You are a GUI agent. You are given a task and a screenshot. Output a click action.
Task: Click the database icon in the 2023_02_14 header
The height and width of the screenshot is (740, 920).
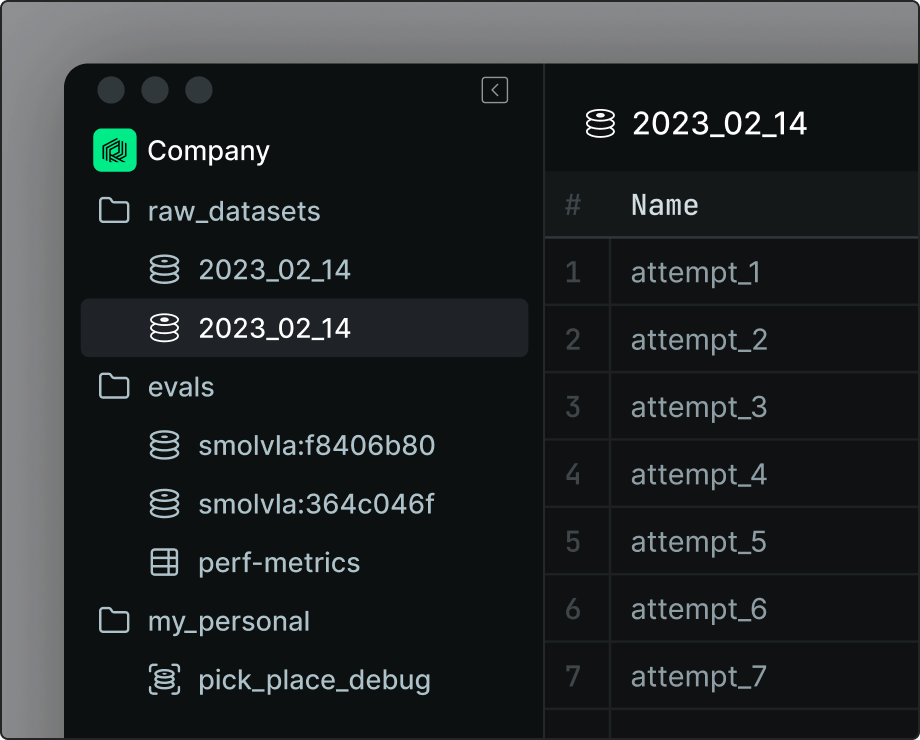pos(601,122)
